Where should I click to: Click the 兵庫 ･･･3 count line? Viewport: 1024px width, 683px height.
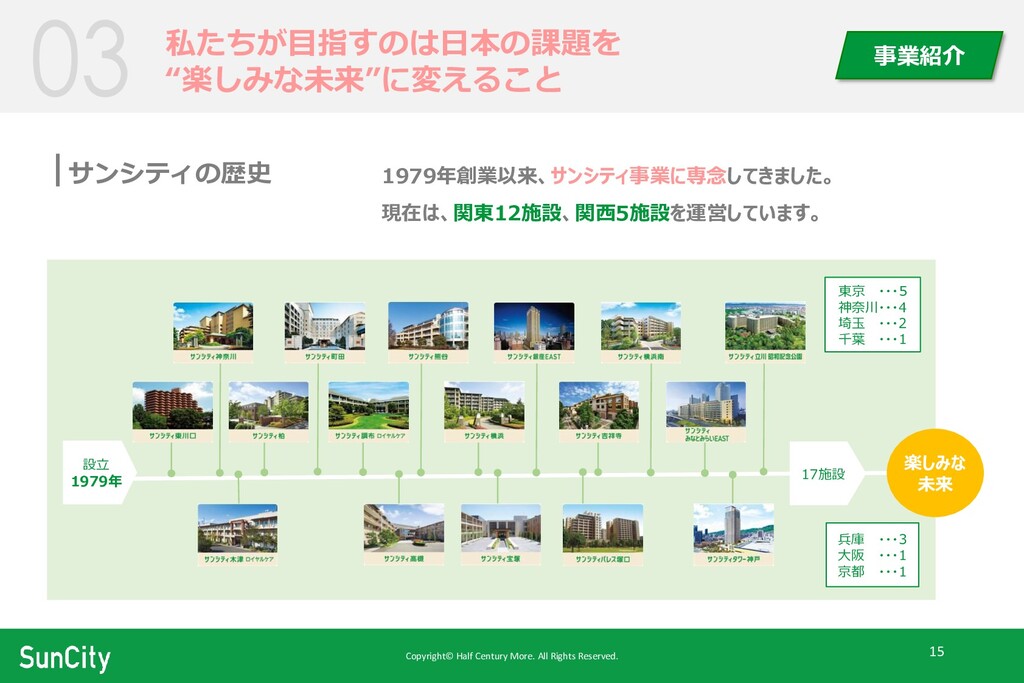click(872, 539)
